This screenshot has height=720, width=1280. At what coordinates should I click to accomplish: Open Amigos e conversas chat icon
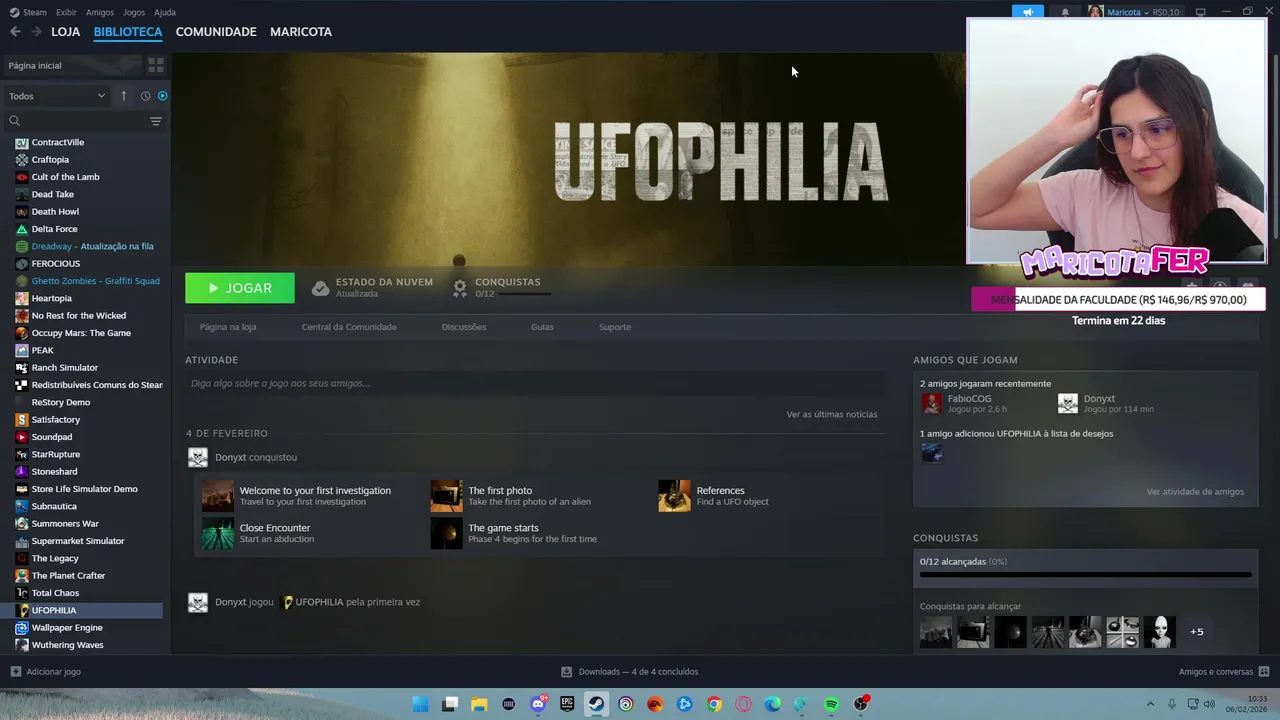click(x=1264, y=672)
